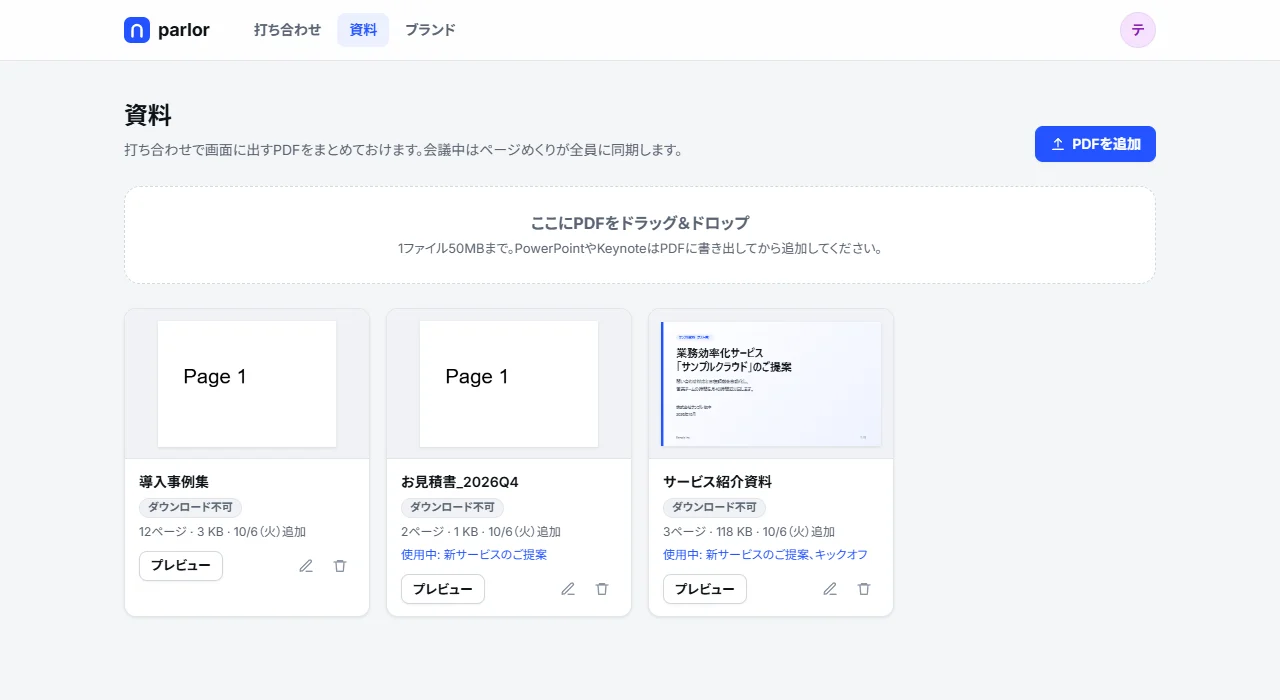
Task: Click the parlor brand name text
Action: click(184, 30)
